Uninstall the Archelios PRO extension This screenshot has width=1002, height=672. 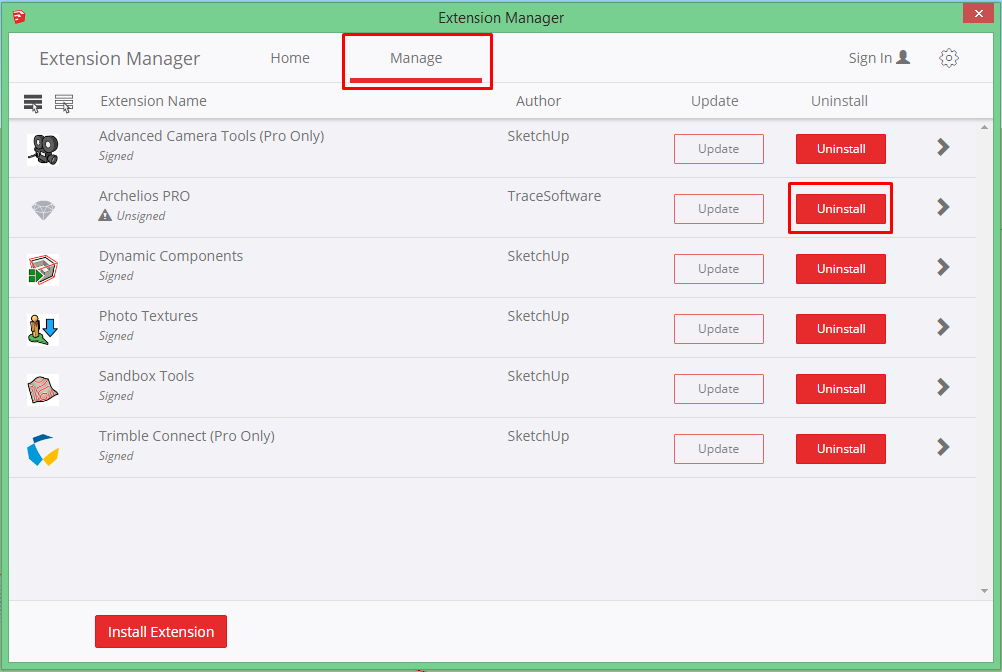coord(840,209)
